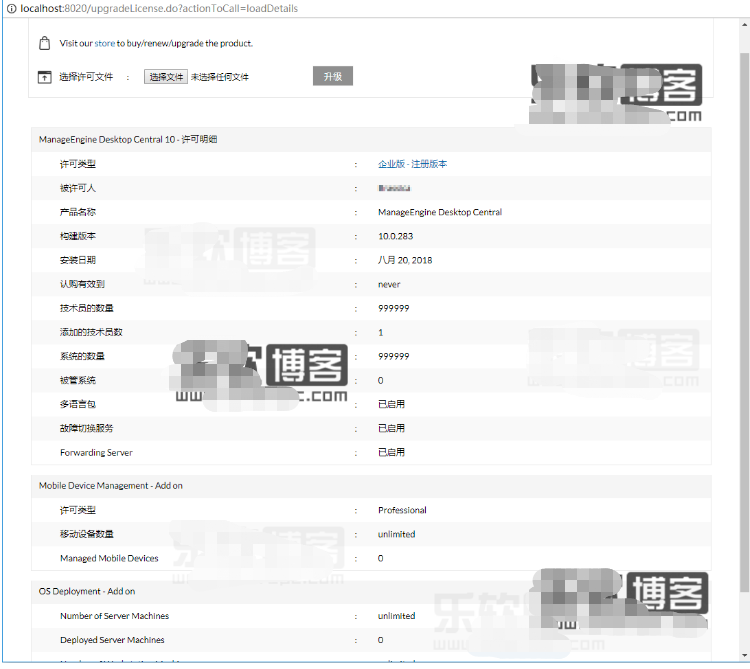
Task: Click the 故障切换服务 label
Action: click(86, 428)
